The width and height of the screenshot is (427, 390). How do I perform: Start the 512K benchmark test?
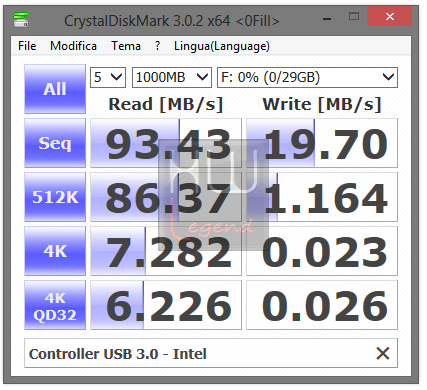(55, 197)
